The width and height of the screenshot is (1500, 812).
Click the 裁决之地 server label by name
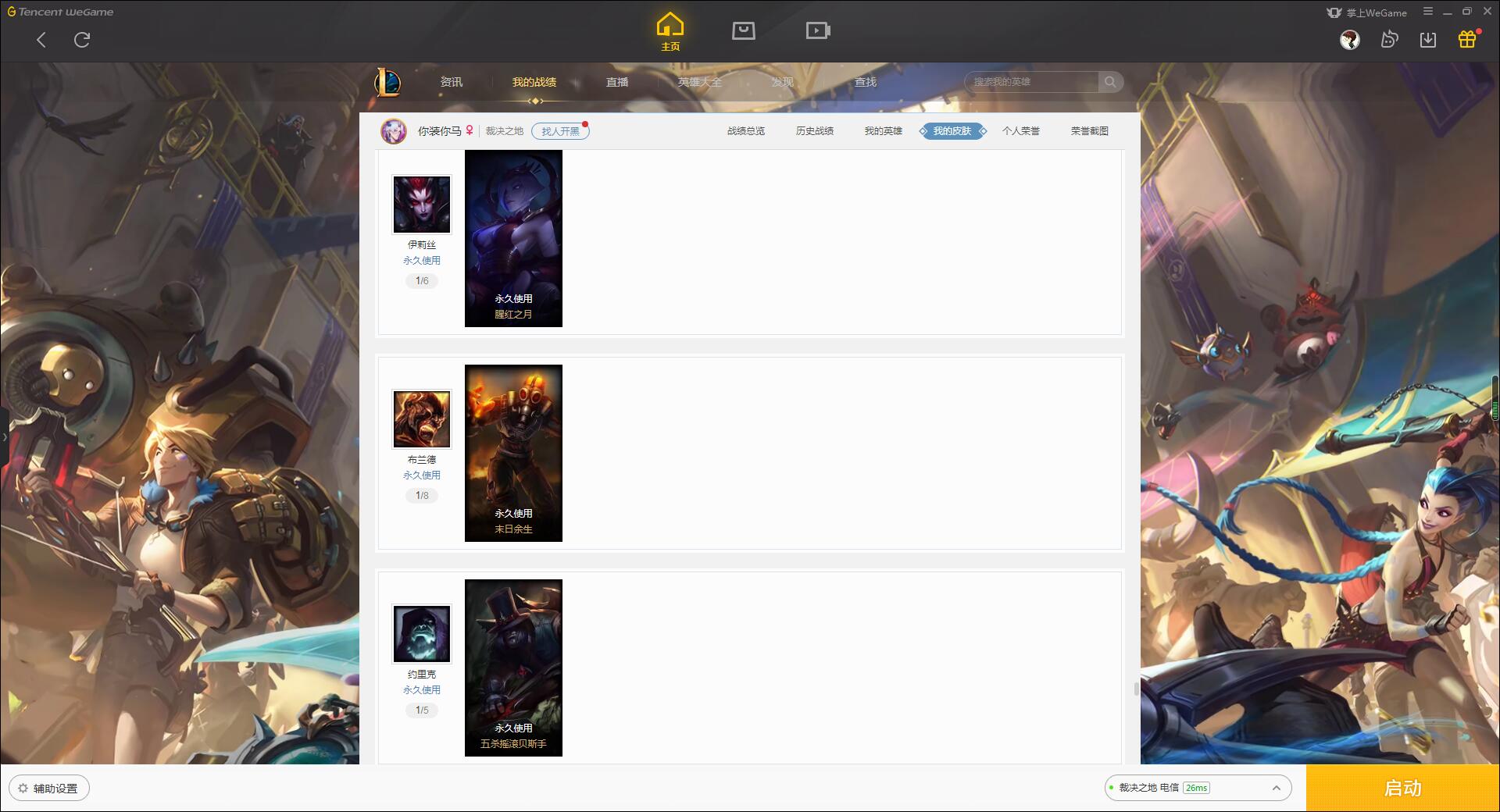505,131
